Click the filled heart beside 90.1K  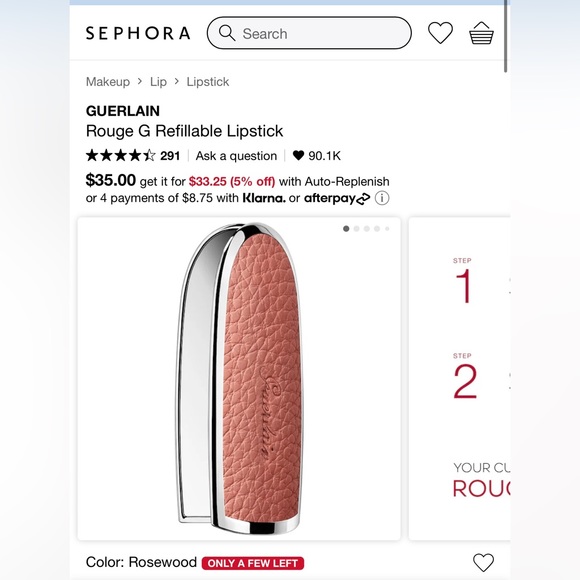pos(298,155)
